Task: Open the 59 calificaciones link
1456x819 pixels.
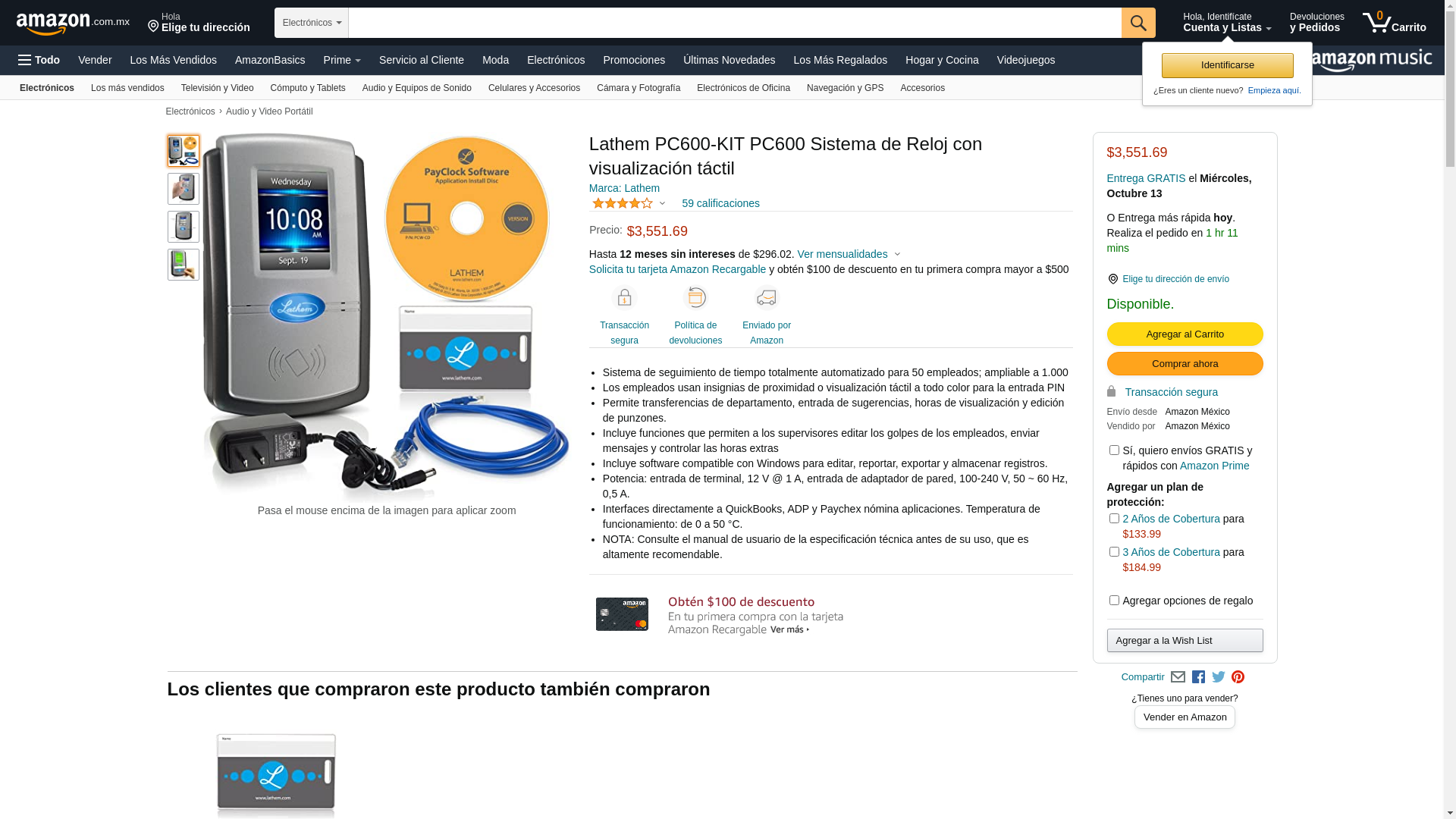Action: click(720, 203)
